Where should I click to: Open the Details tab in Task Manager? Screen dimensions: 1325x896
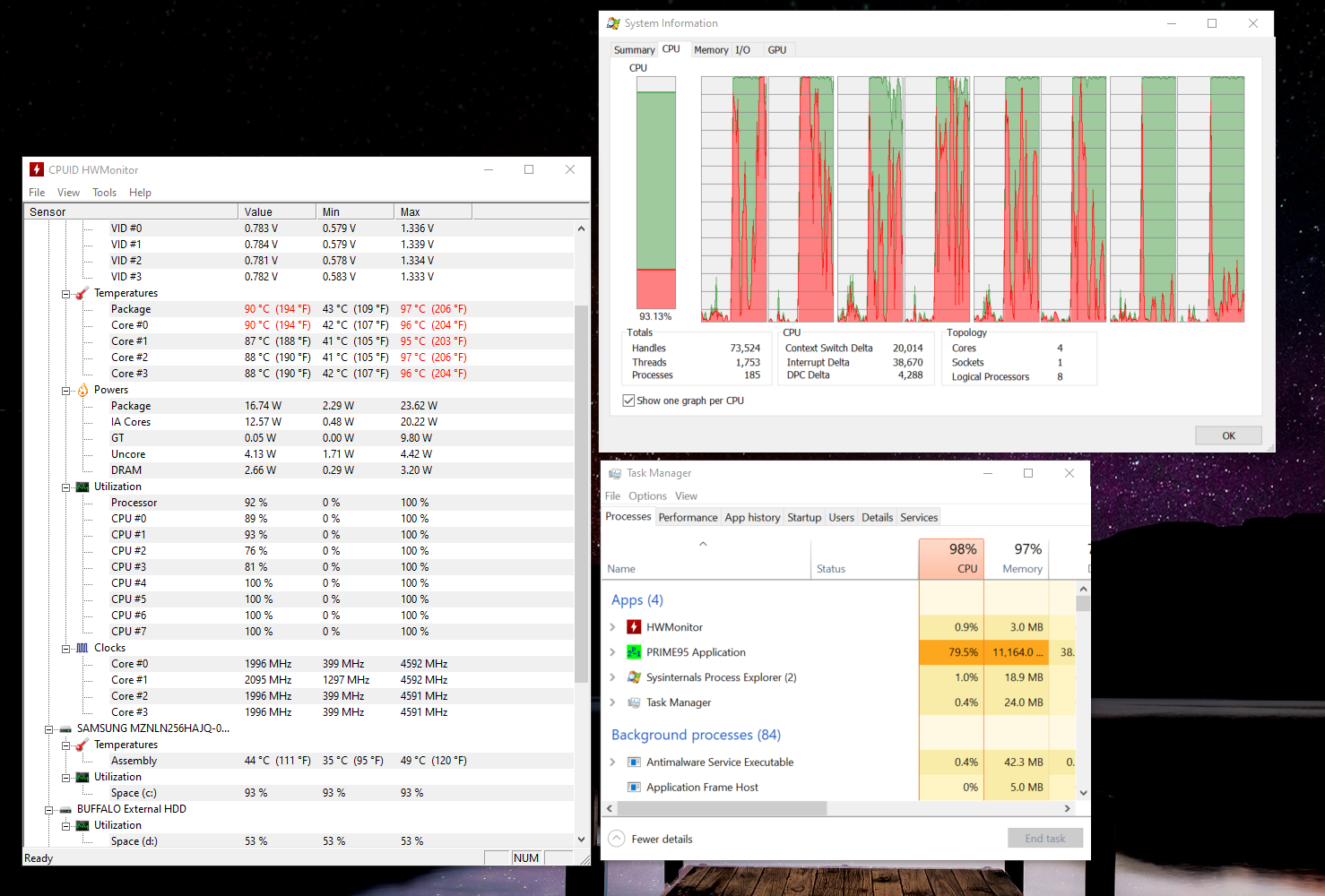877,518
